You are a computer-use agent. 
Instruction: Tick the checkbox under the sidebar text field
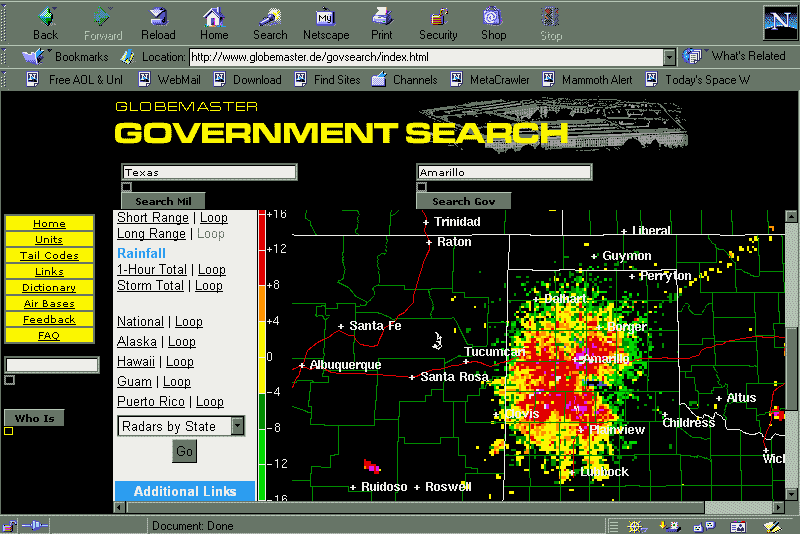(10, 380)
